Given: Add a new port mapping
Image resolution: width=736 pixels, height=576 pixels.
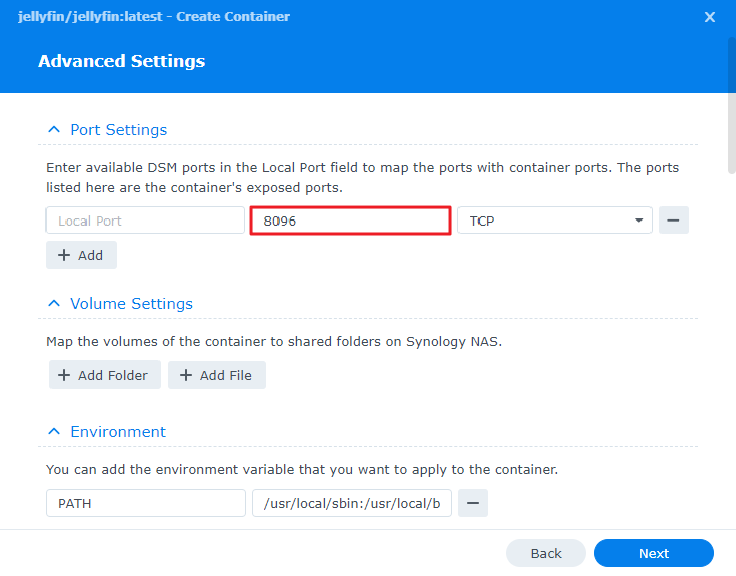Looking at the screenshot, I should tap(81, 255).
